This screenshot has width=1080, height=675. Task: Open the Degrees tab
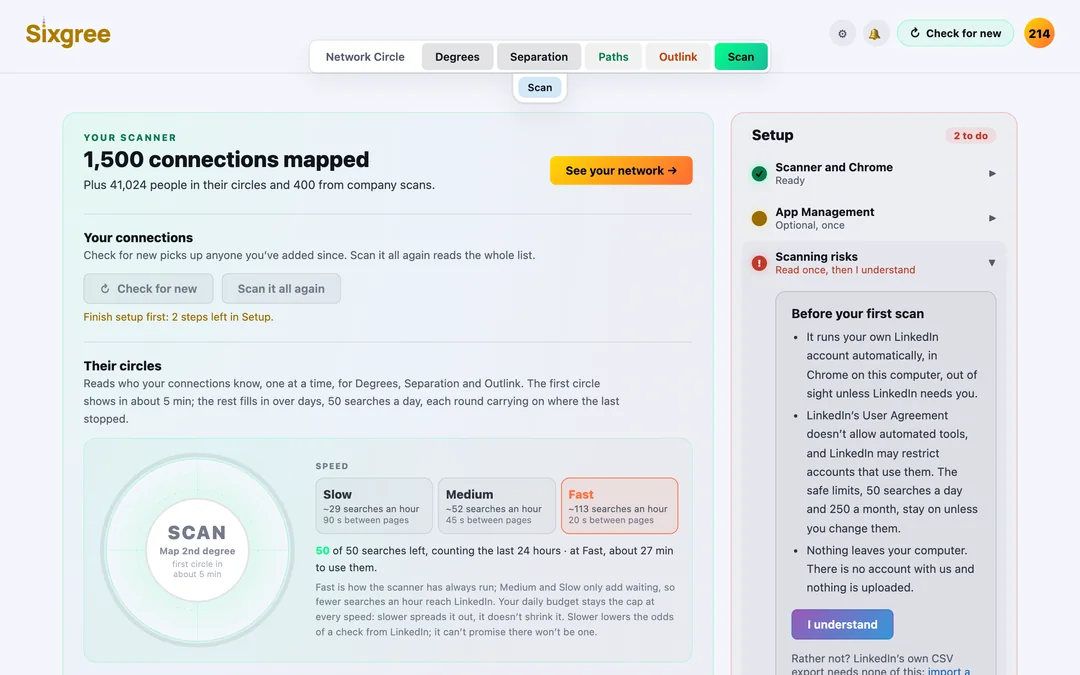click(x=457, y=56)
